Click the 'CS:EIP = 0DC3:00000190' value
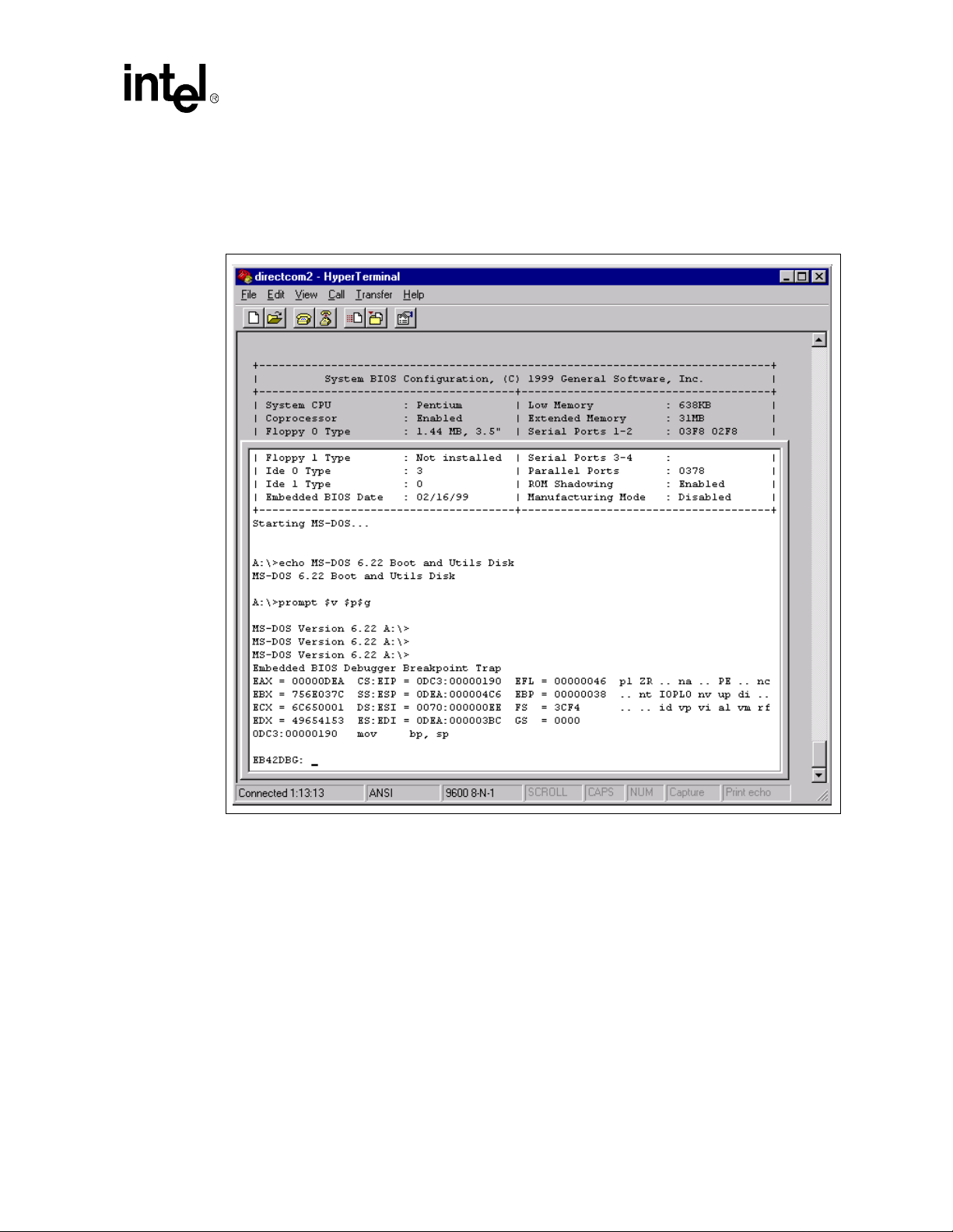 (x=429, y=682)
